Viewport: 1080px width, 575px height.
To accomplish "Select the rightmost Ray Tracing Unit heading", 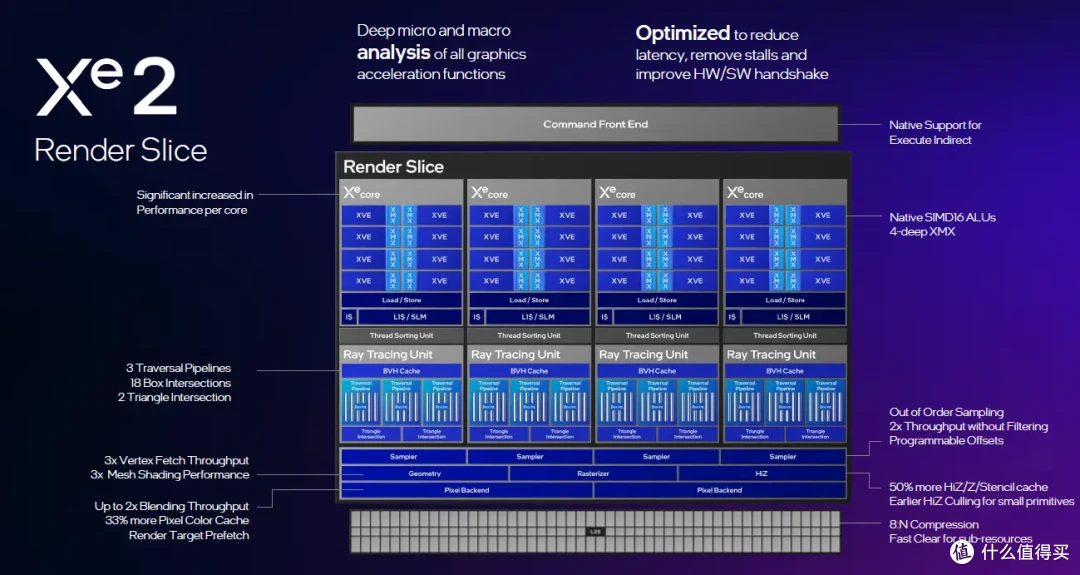I will click(771, 355).
